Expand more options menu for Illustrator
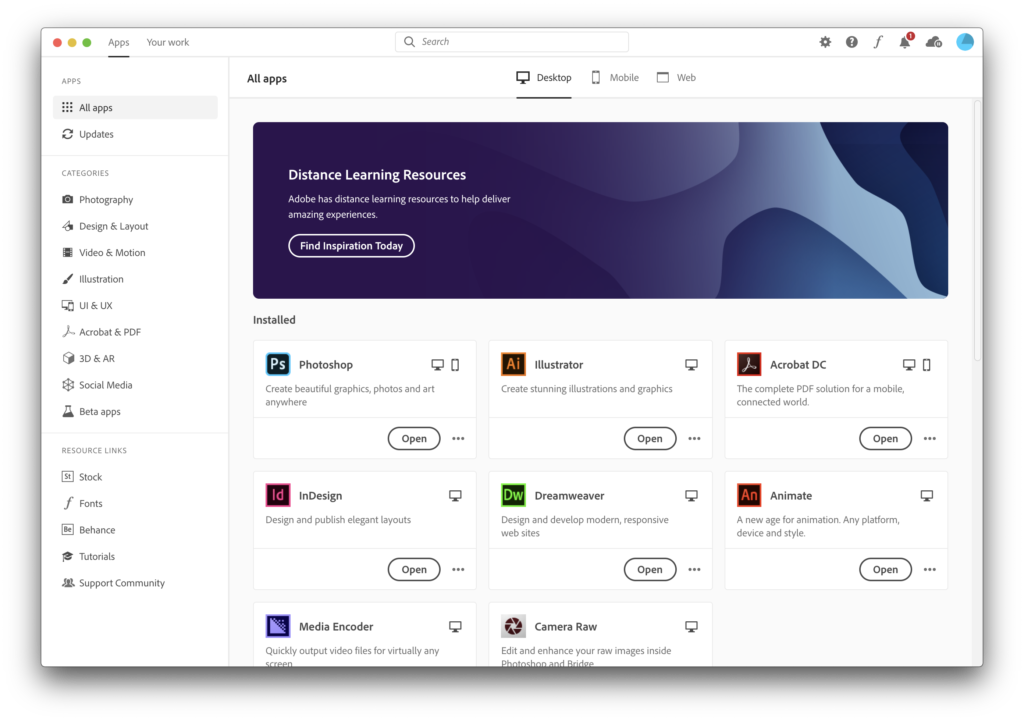The width and height of the screenshot is (1024, 721). 694,439
